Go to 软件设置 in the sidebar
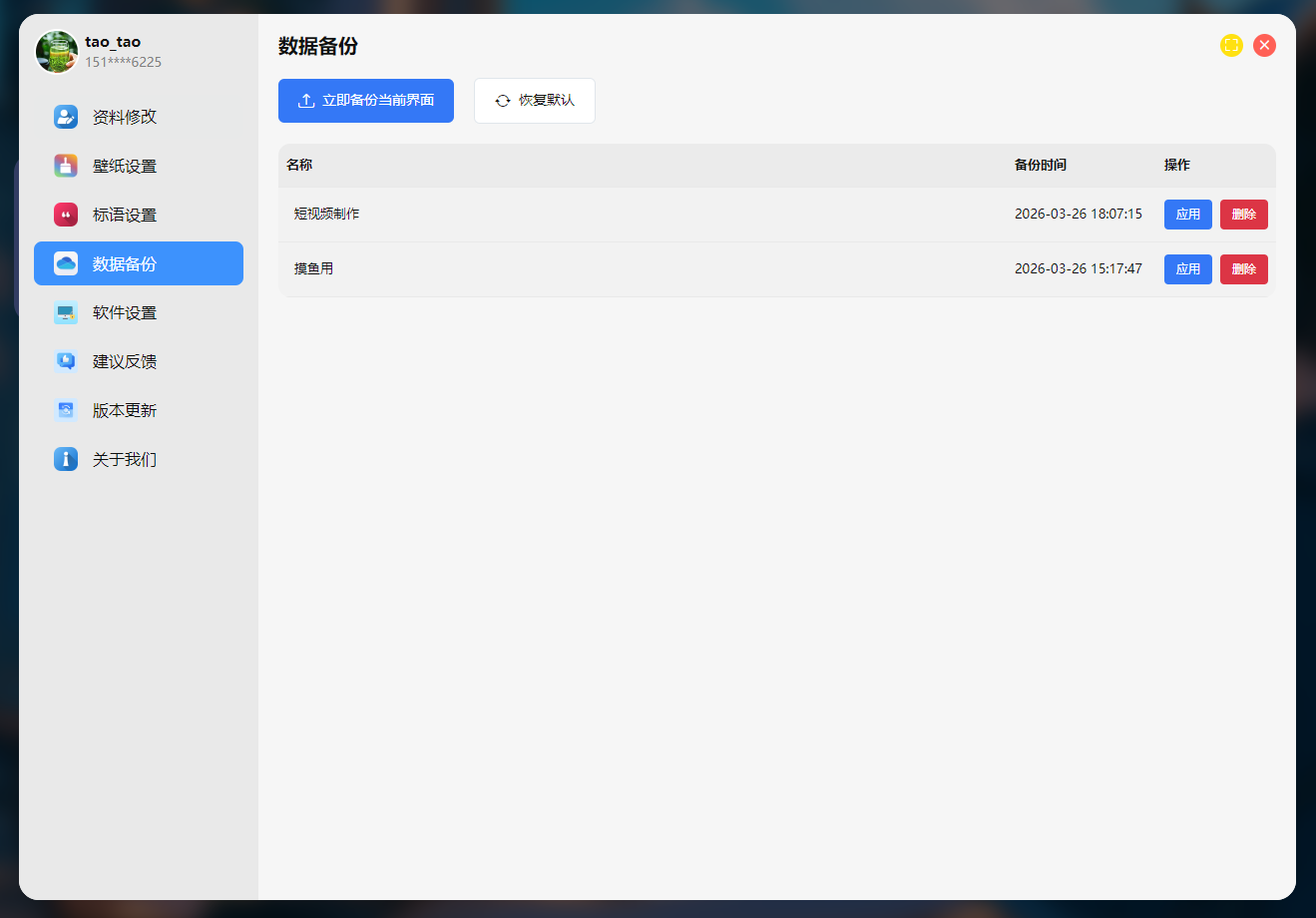 pos(125,312)
